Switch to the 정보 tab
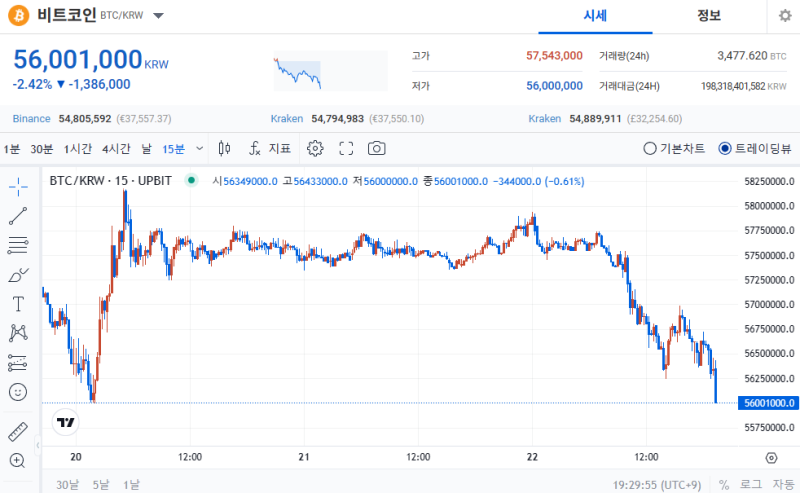Screen dimensions: 800x493 709,16
